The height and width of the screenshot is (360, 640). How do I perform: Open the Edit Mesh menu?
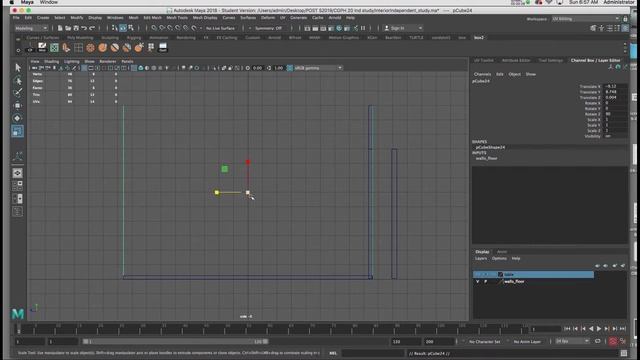tap(152, 18)
